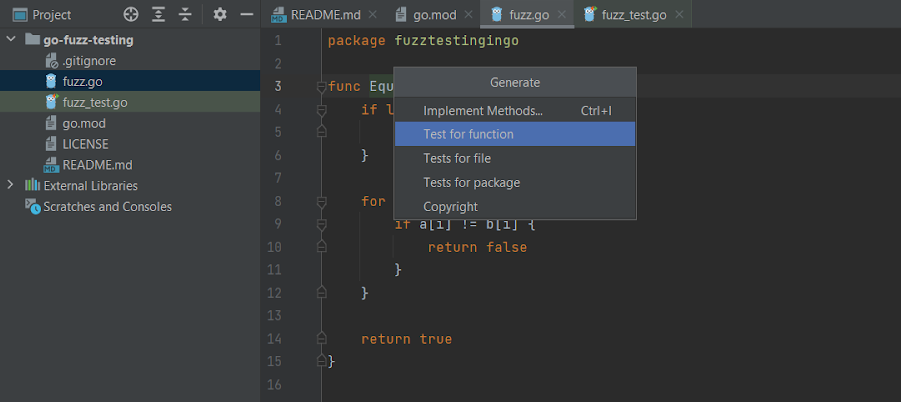Choose Copyright from Generate menu
The height and width of the screenshot is (402, 901).
[x=515, y=206]
